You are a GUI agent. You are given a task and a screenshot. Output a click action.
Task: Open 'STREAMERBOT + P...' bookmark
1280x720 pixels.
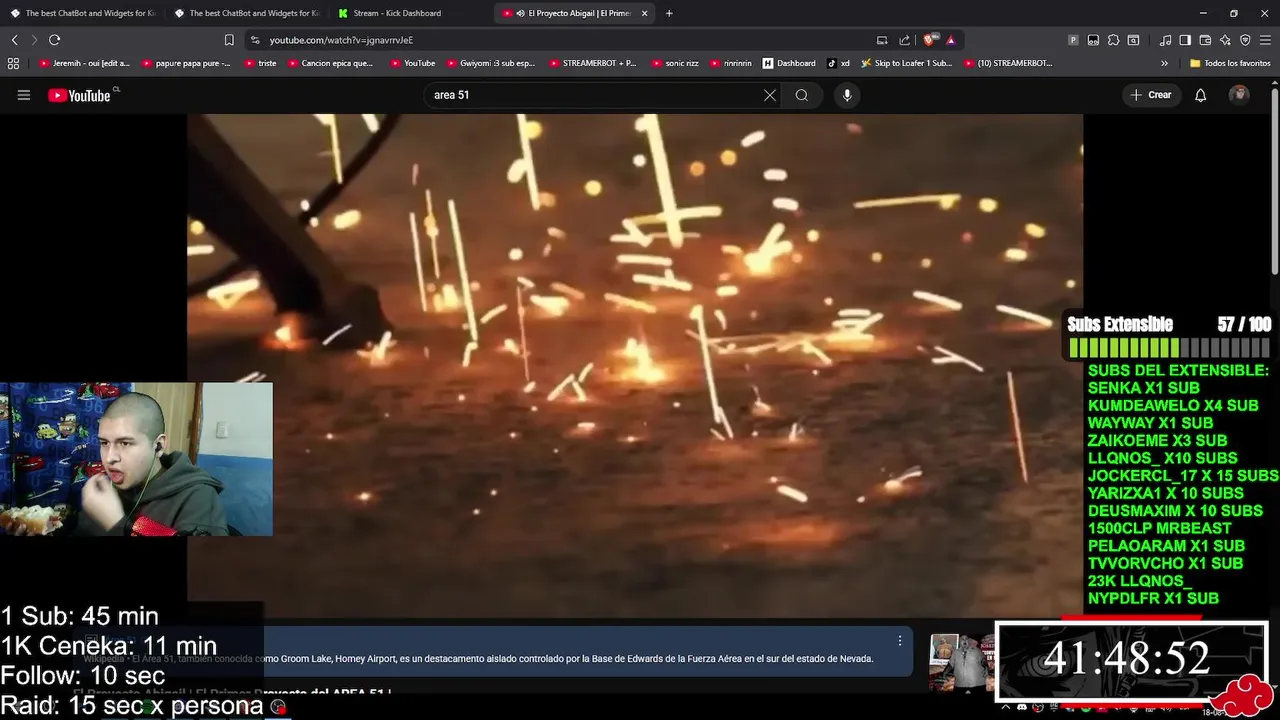click(x=593, y=63)
